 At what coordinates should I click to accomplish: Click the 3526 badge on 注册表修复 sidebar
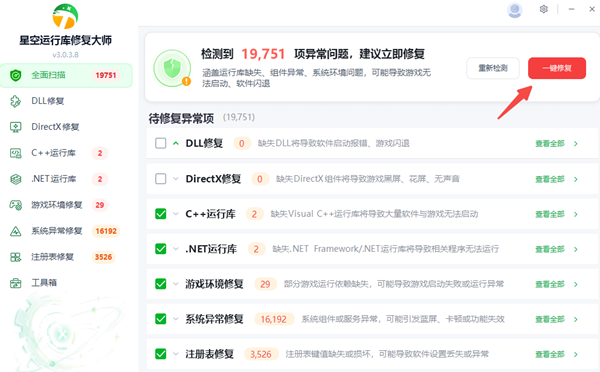[x=103, y=257]
